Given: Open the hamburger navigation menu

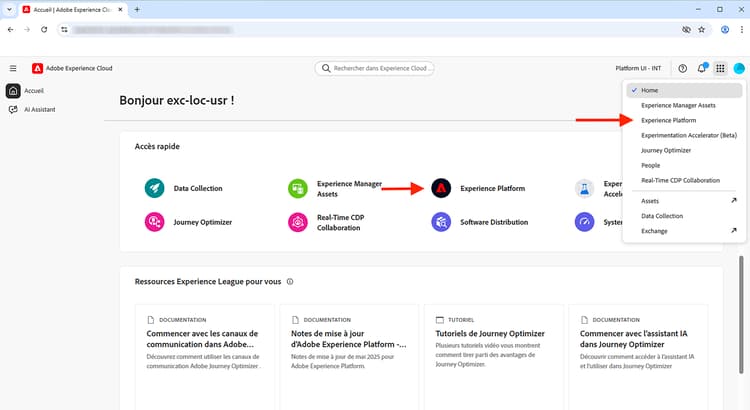Looking at the screenshot, I should (13, 68).
